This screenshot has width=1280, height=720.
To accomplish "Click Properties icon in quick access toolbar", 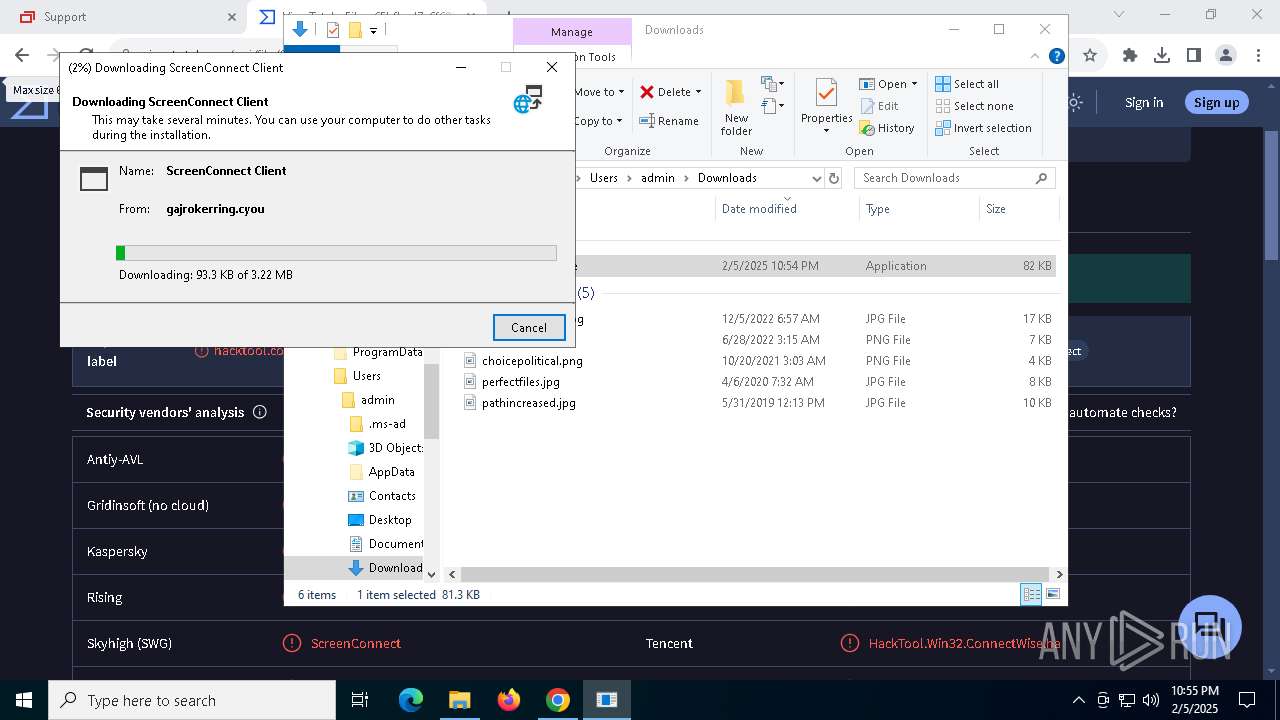I will (333, 30).
